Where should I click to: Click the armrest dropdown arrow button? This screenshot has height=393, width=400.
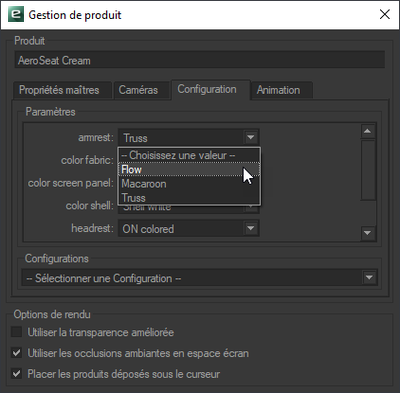251,137
